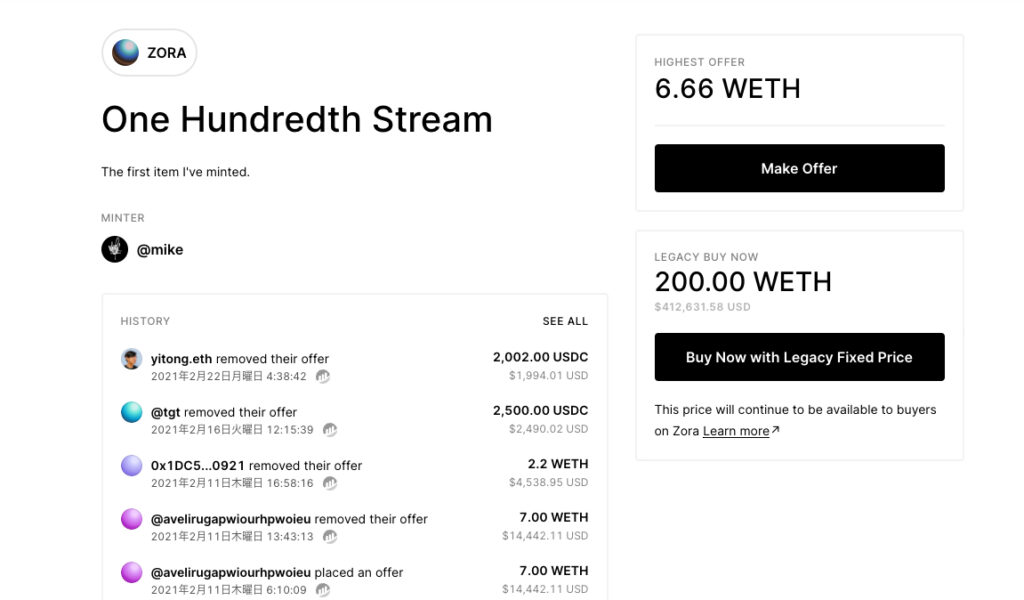This screenshot has width=1024, height=600.
Task: Open transaction icon beside 13:43:13 timestamp
Action: point(330,537)
